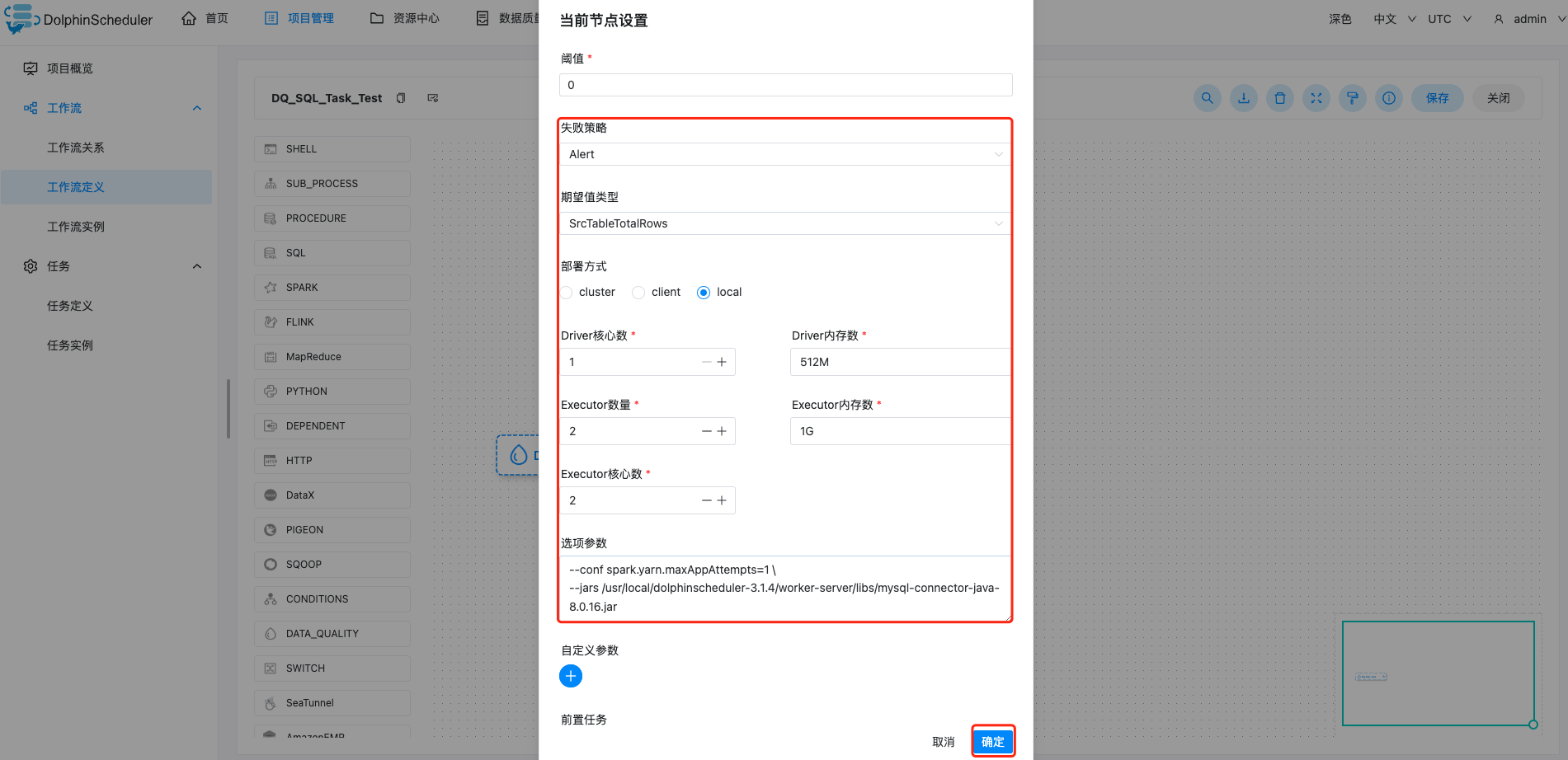Screen dimensions: 1568x760
Task: Toggle the task list panel icon beside workflow name
Action: coord(433,98)
